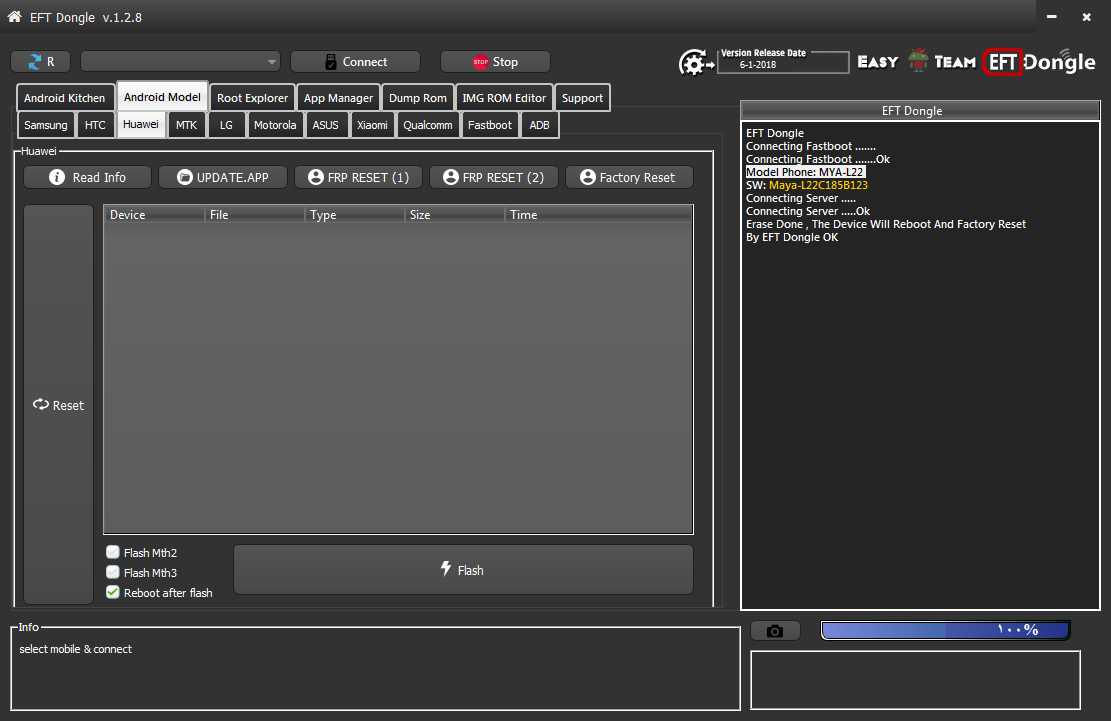Enable the Flash Mth3 checkbox
Screen dimensions: 1111x721
pyautogui.click(x=113, y=572)
